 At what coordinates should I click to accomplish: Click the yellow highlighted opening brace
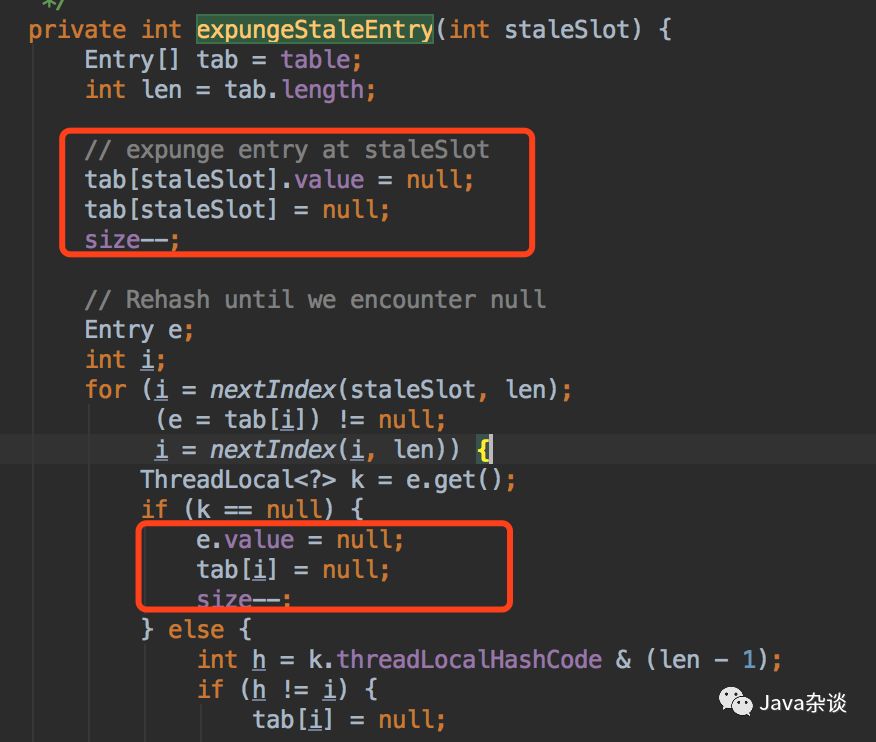point(484,450)
